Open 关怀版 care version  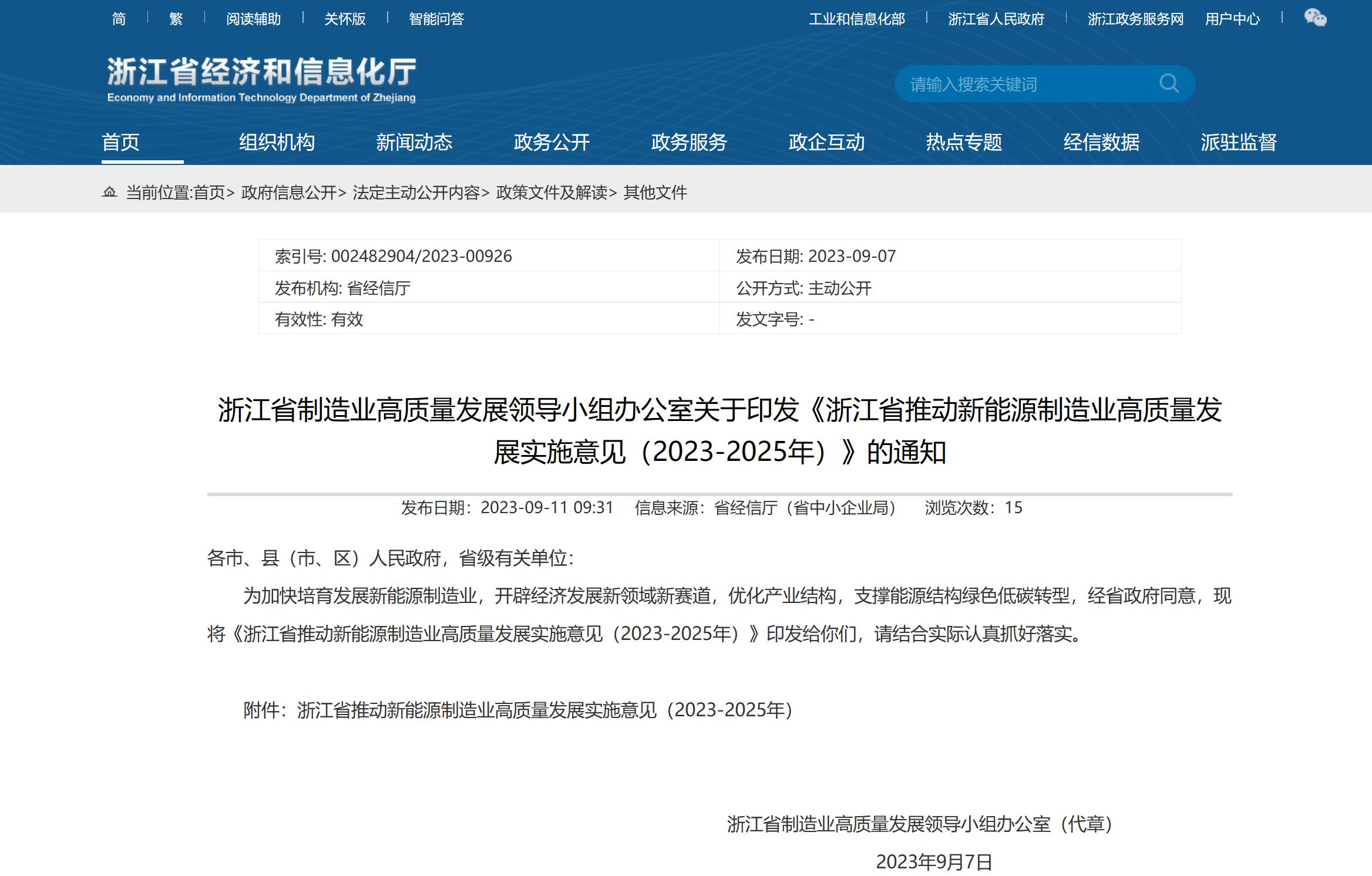(345, 19)
